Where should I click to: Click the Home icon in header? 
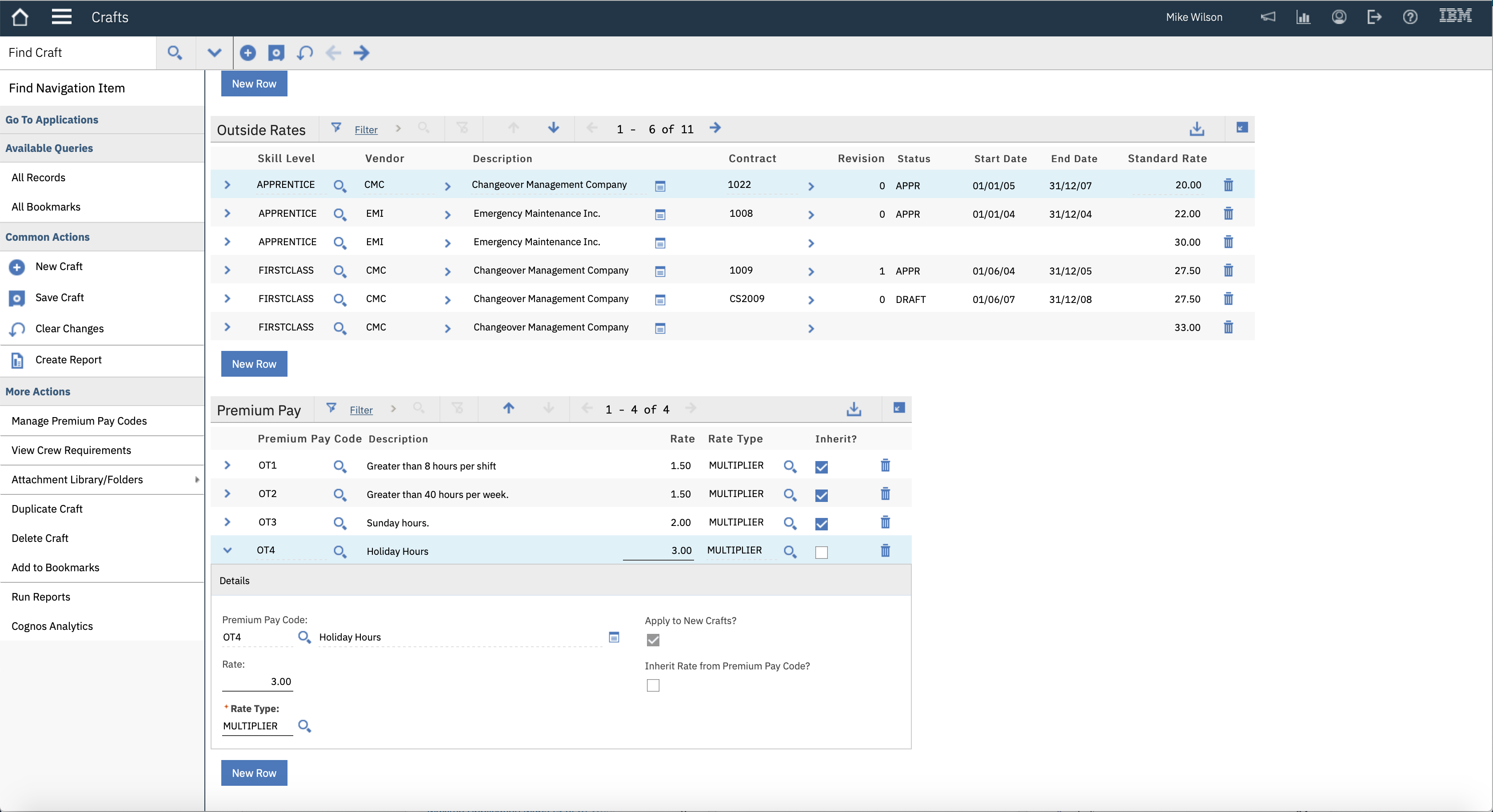pyautogui.click(x=20, y=17)
